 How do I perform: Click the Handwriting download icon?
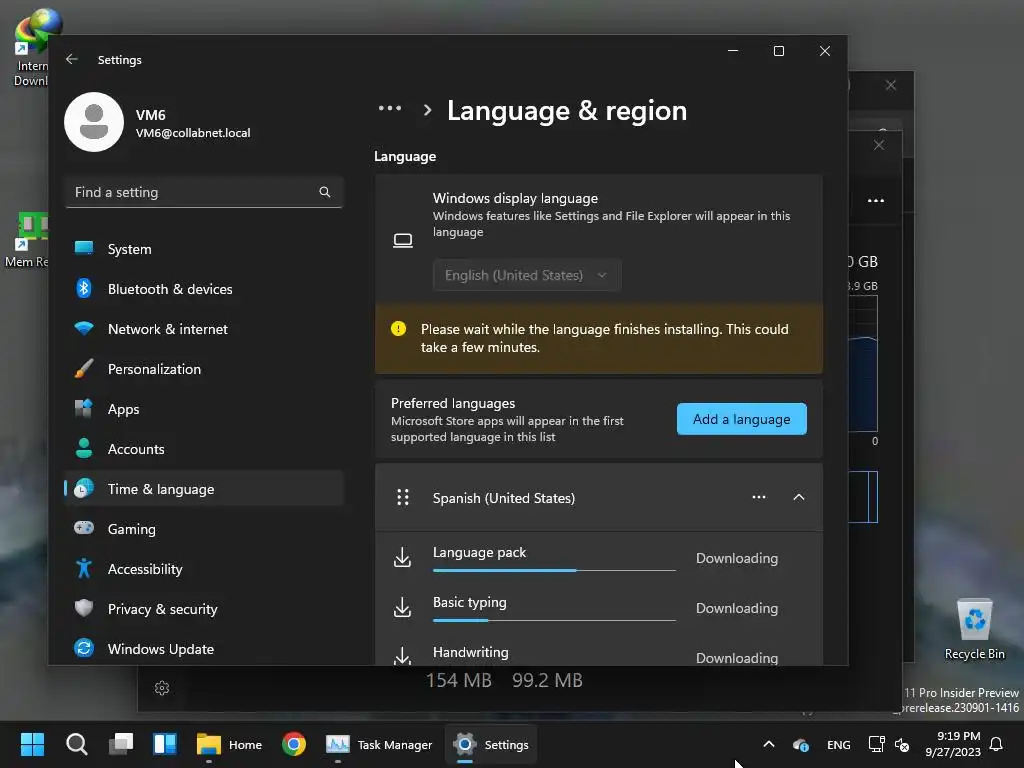click(402, 656)
